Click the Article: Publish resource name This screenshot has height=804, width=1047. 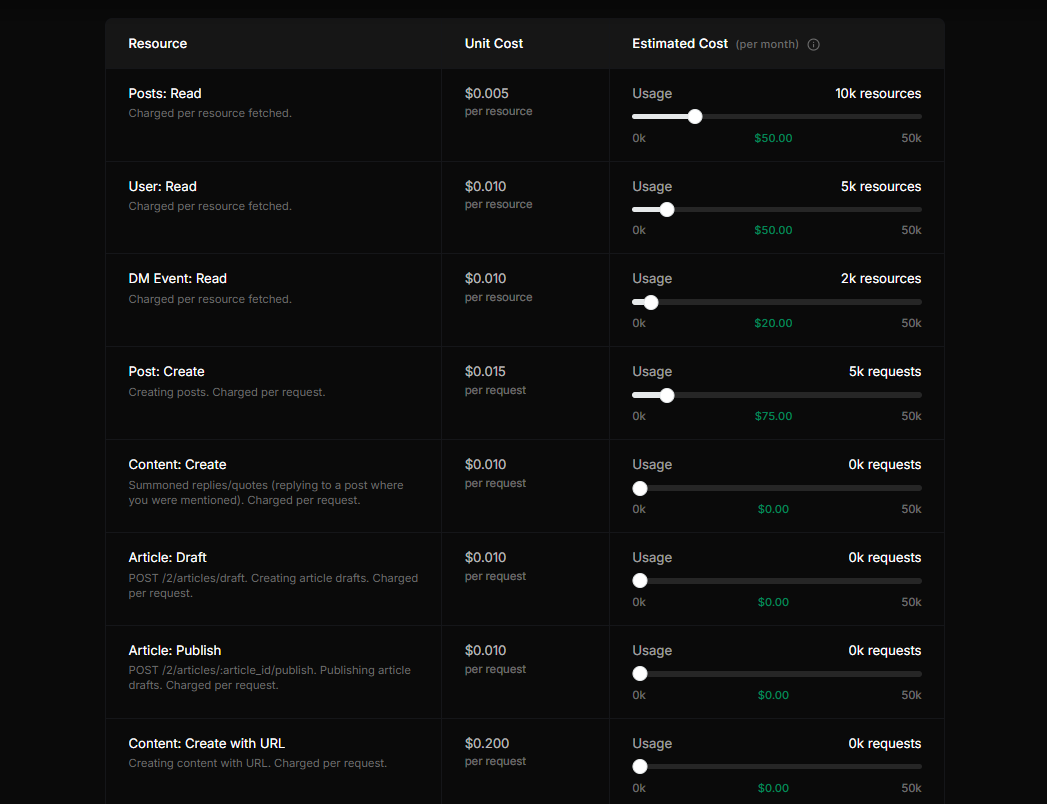pyautogui.click(x=175, y=650)
